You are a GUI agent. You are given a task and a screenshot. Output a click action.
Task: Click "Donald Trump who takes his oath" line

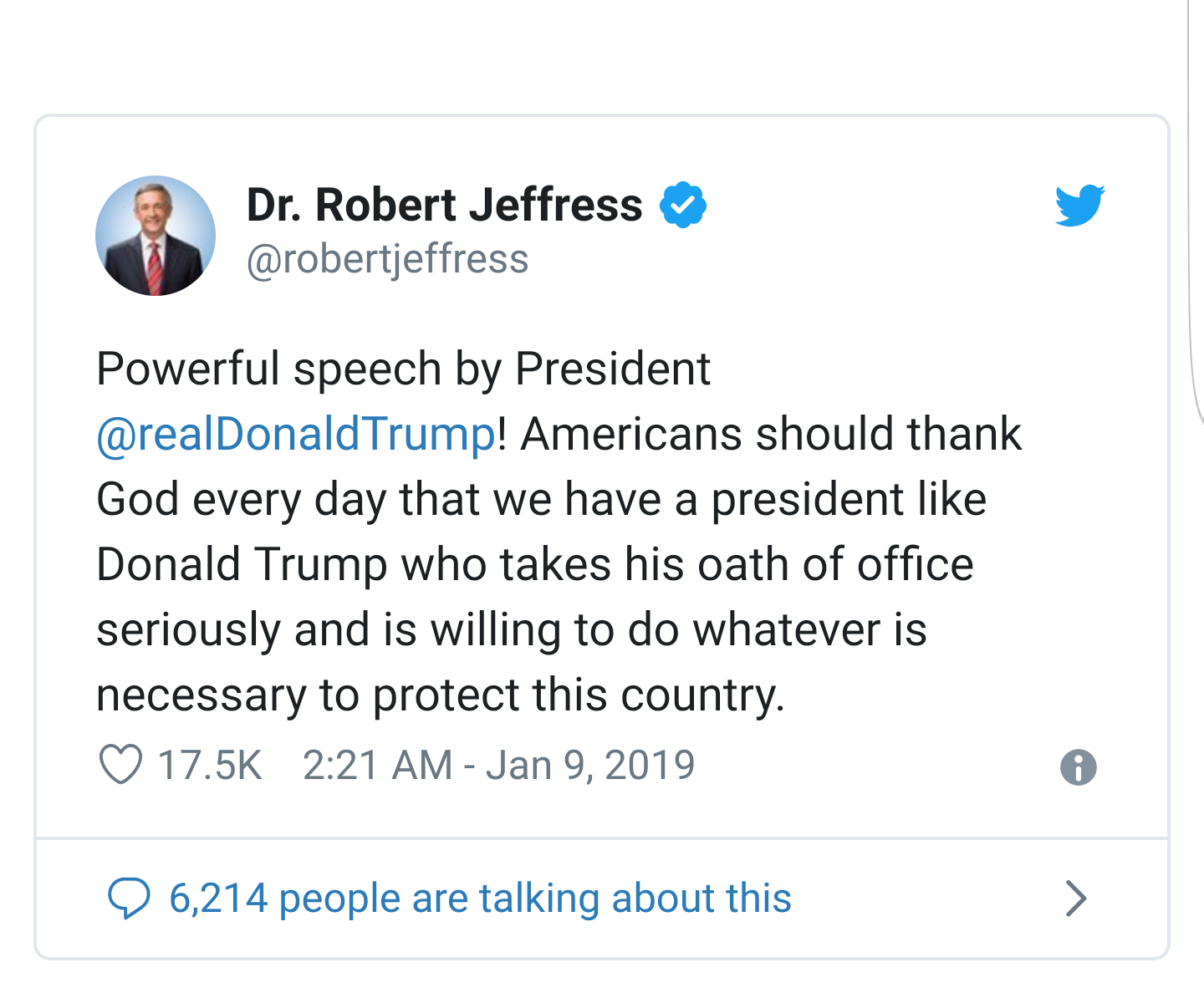(x=535, y=564)
